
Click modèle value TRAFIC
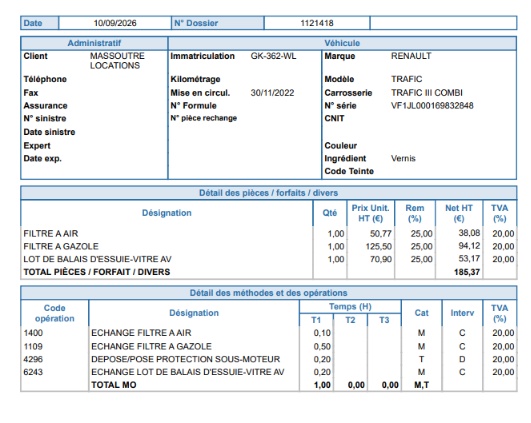[406, 79]
